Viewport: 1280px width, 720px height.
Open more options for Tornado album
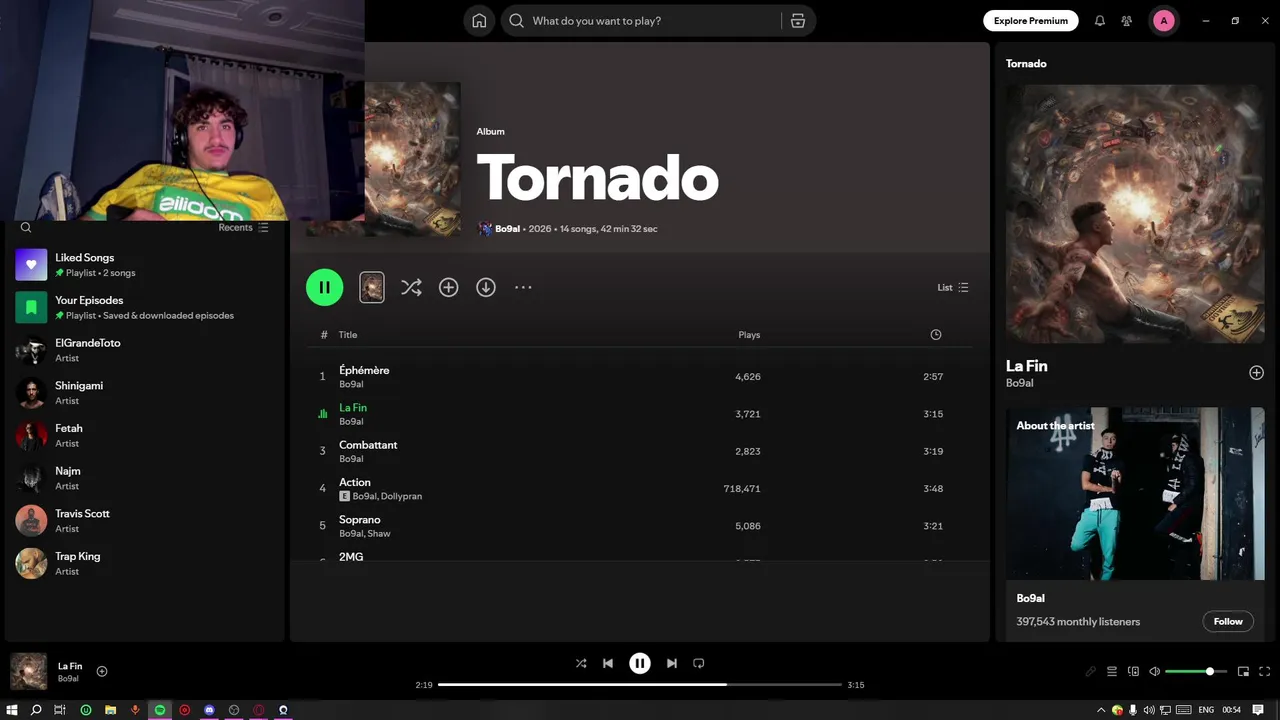tap(523, 288)
